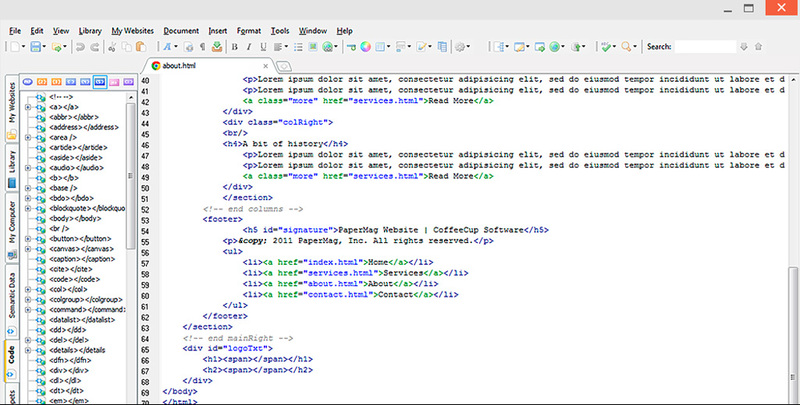Image resolution: width=800 pixels, height=405 pixels.
Task: Select the <datalist></datalist> tag item
Action: [x=82, y=320]
